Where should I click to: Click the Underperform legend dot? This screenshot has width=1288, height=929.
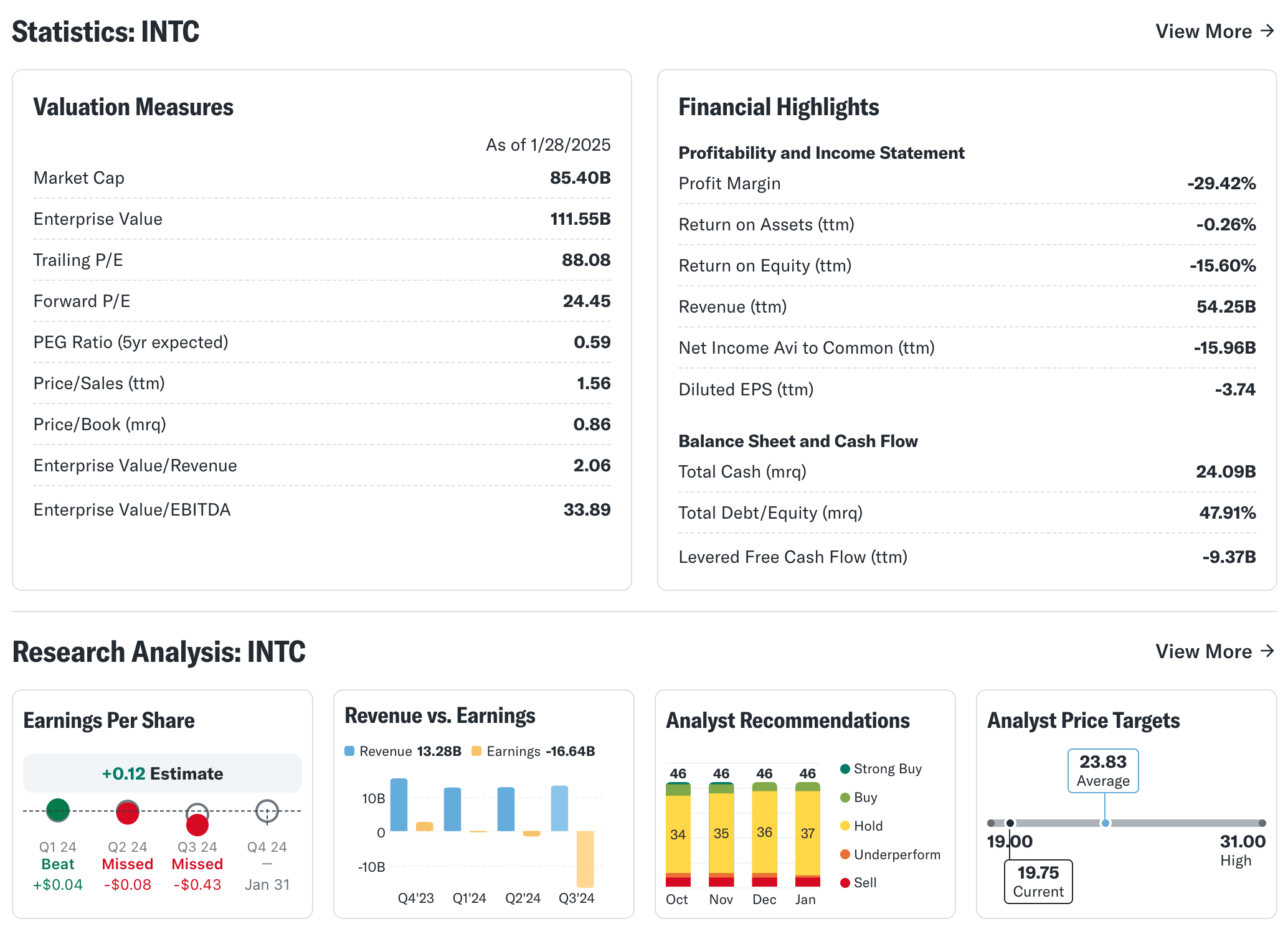coord(845,854)
